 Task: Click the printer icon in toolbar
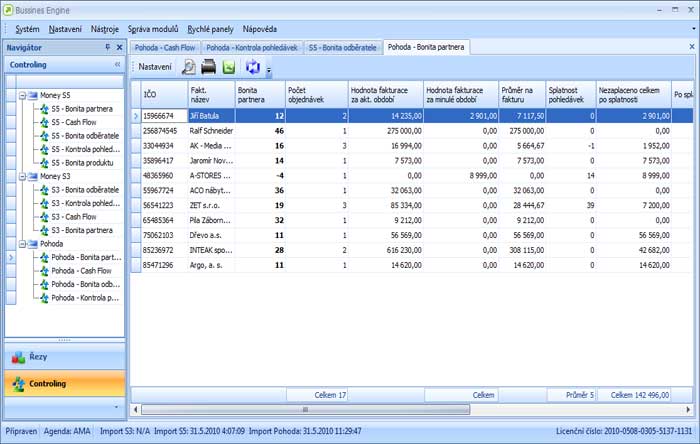(x=209, y=67)
